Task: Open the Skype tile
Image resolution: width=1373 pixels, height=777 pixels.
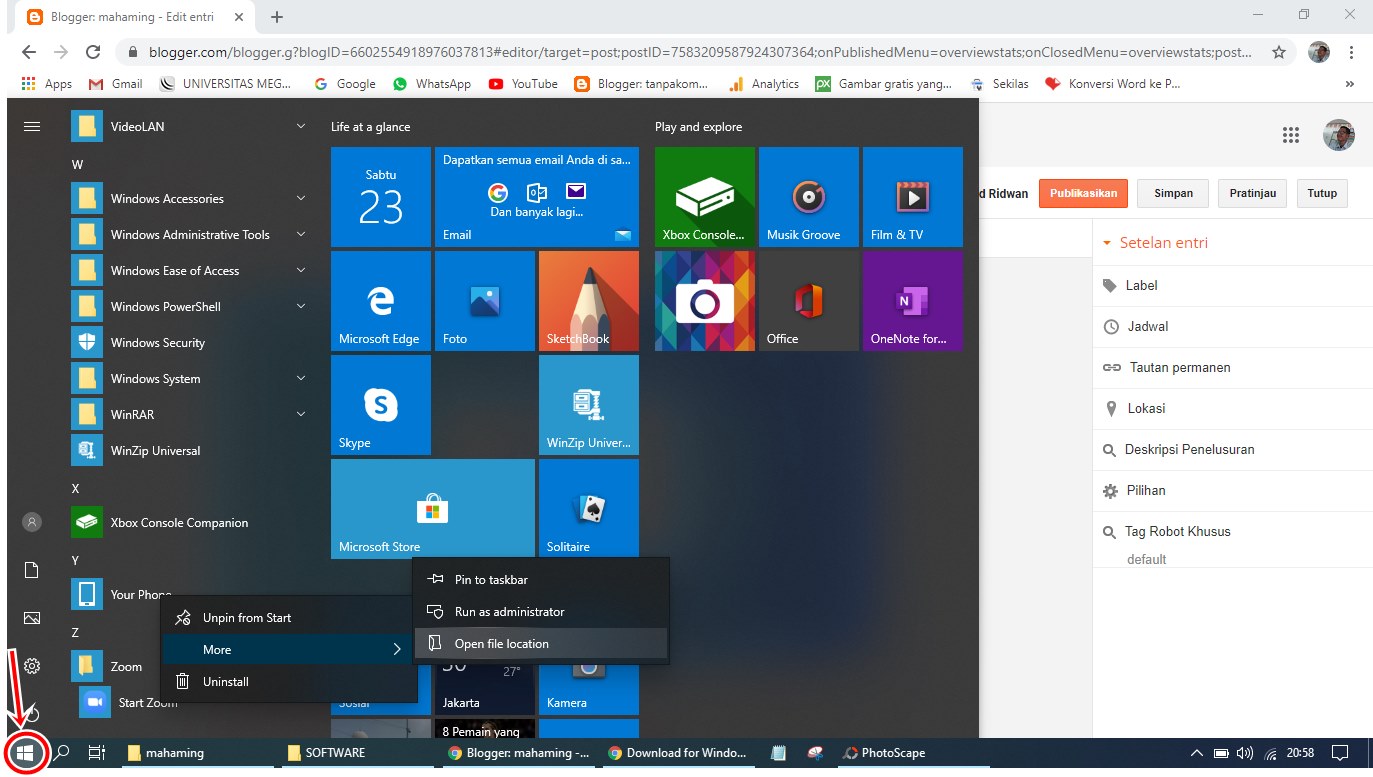Action: coord(380,405)
